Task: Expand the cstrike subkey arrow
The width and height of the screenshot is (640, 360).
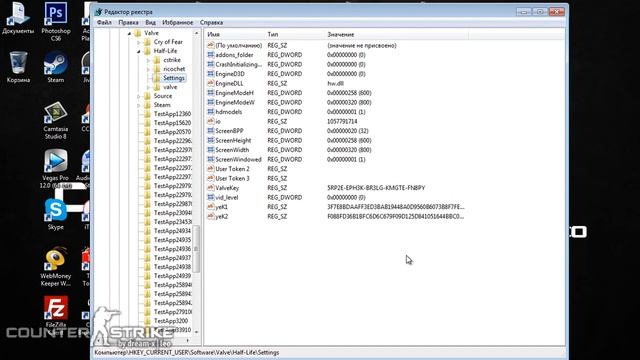Action: [x=149, y=60]
